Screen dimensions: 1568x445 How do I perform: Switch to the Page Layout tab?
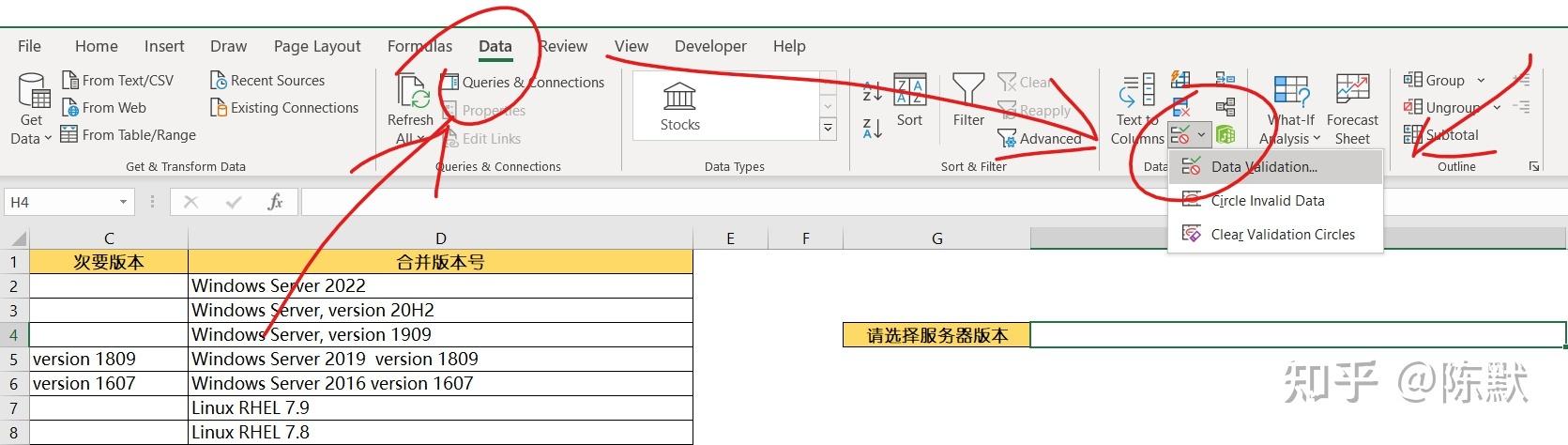(x=317, y=46)
